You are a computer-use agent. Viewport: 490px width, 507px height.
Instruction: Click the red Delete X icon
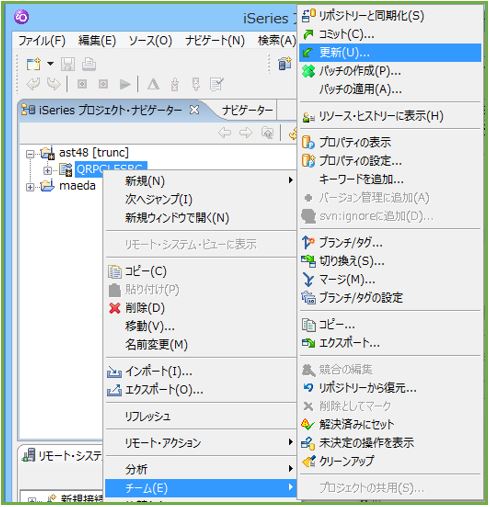[115, 308]
